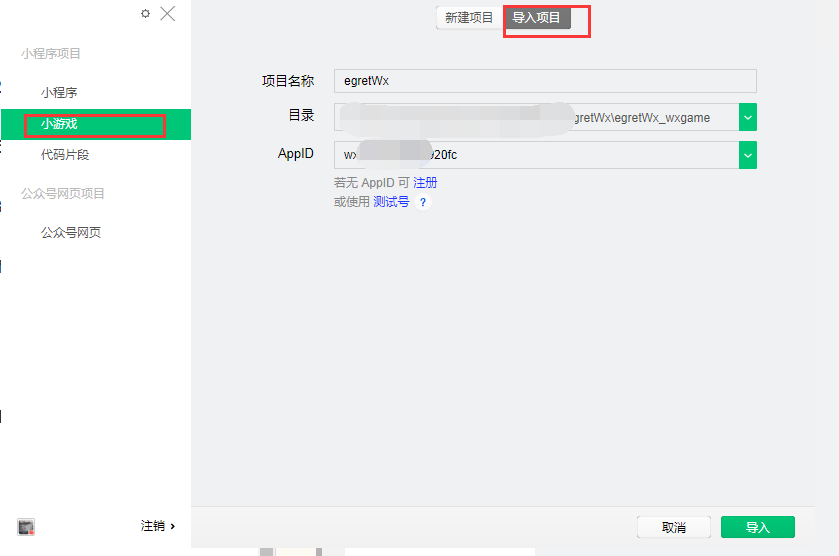Click the 注册 link
The width and height of the screenshot is (839, 556).
[x=425, y=183]
